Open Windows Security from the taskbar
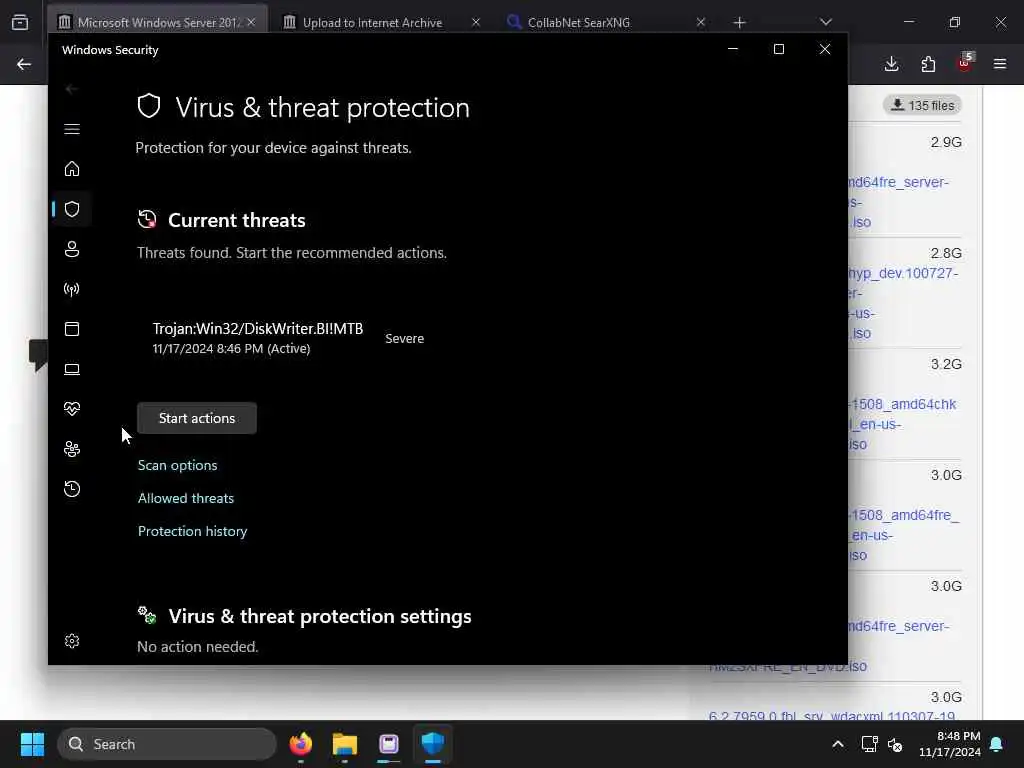The width and height of the screenshot is (1024, 768). click(x=433, y=744)
